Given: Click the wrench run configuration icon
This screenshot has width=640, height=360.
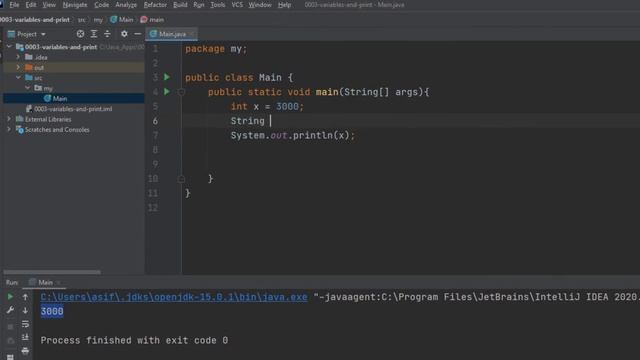Looking at the screenshot, I should [x=10, y=311].
